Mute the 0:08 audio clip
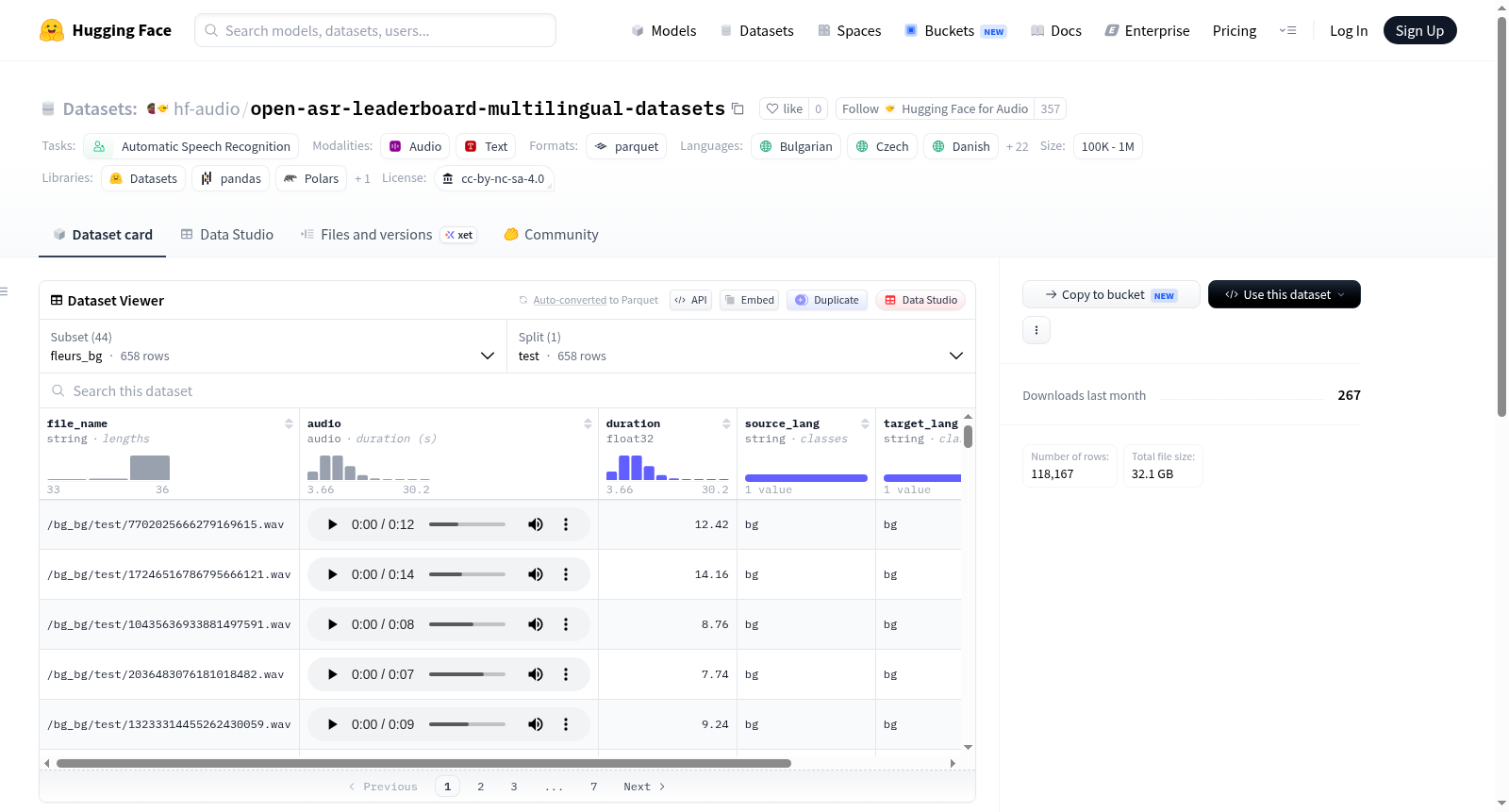The image size is (1509, 812). click(x=536, y=624)
